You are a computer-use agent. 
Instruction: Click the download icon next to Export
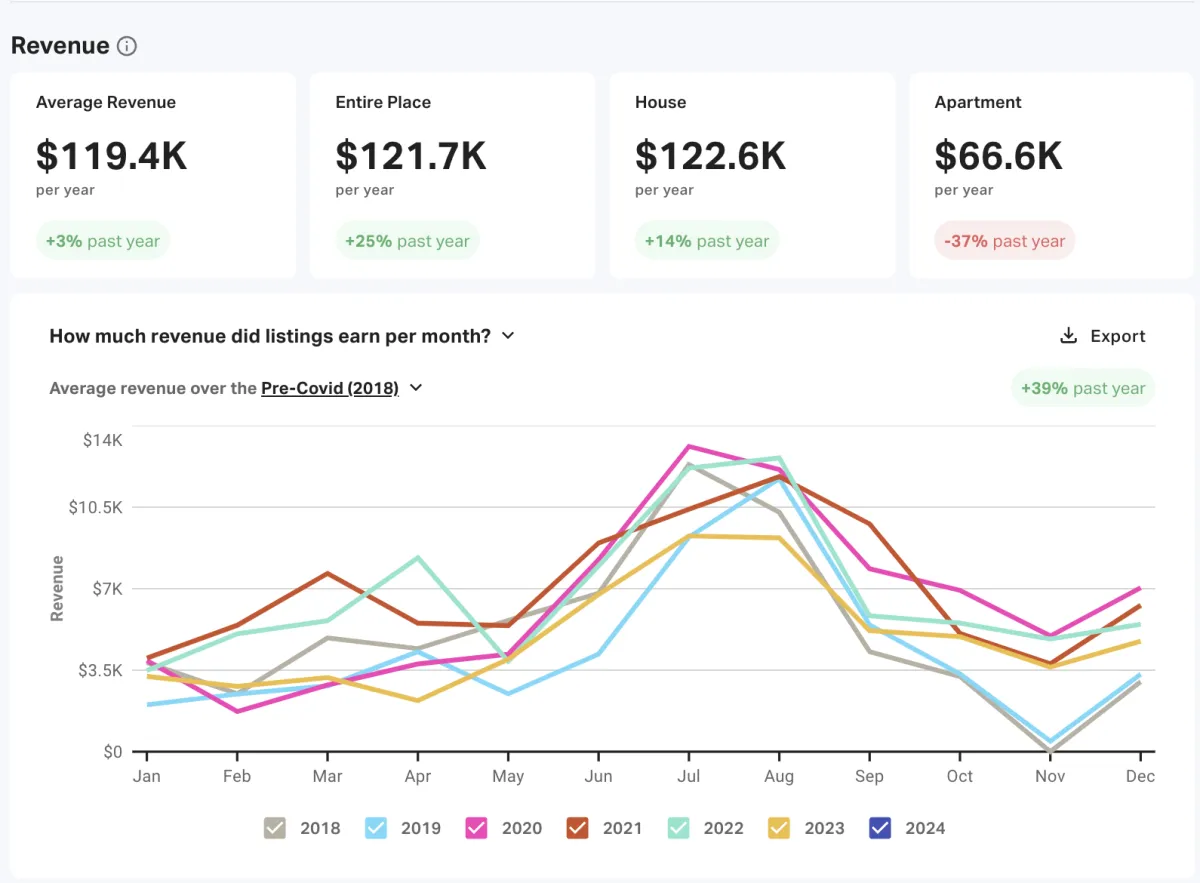1068,336
